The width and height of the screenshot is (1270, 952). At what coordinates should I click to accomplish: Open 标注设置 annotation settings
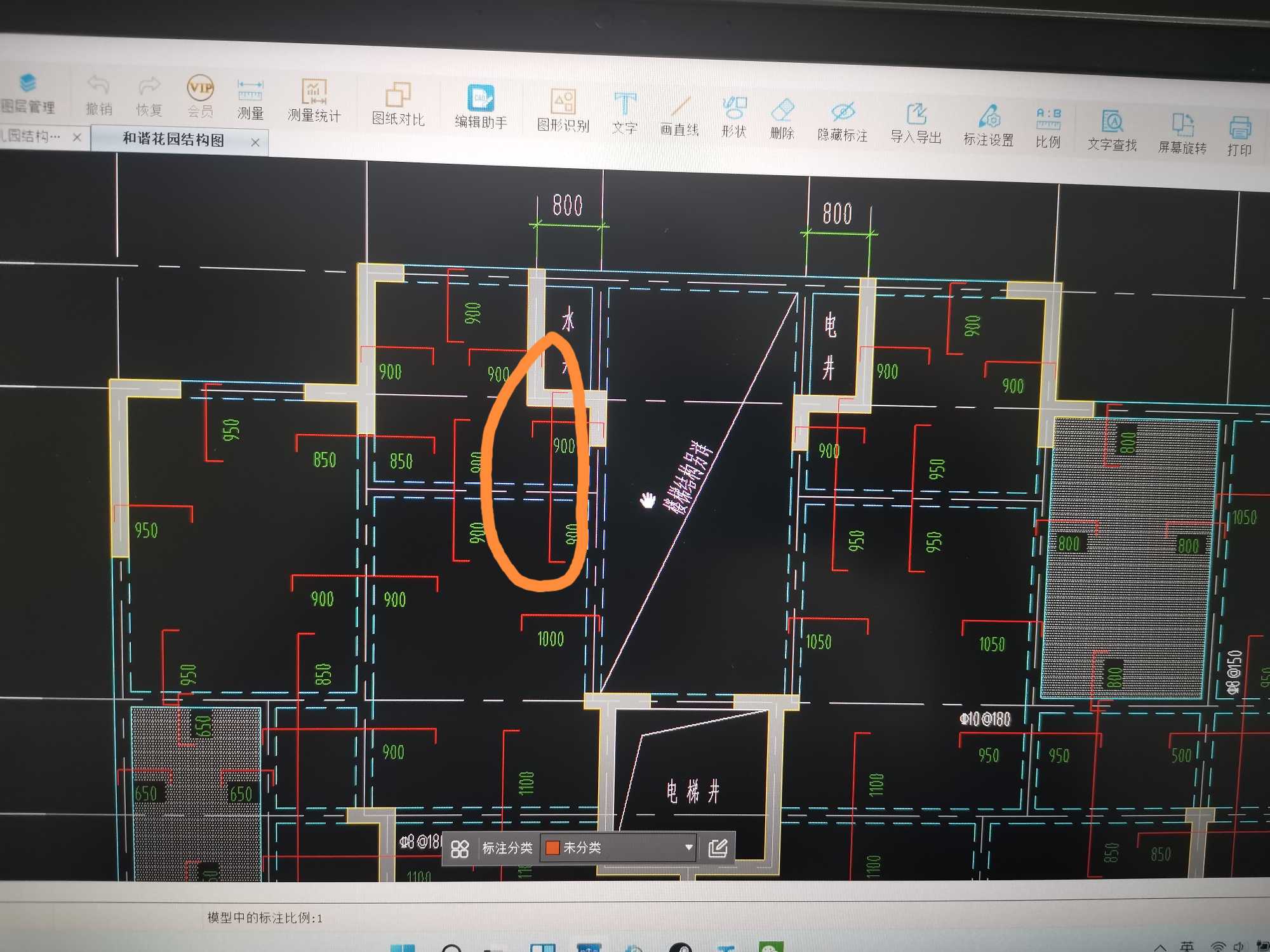click(x=989, y=126)
